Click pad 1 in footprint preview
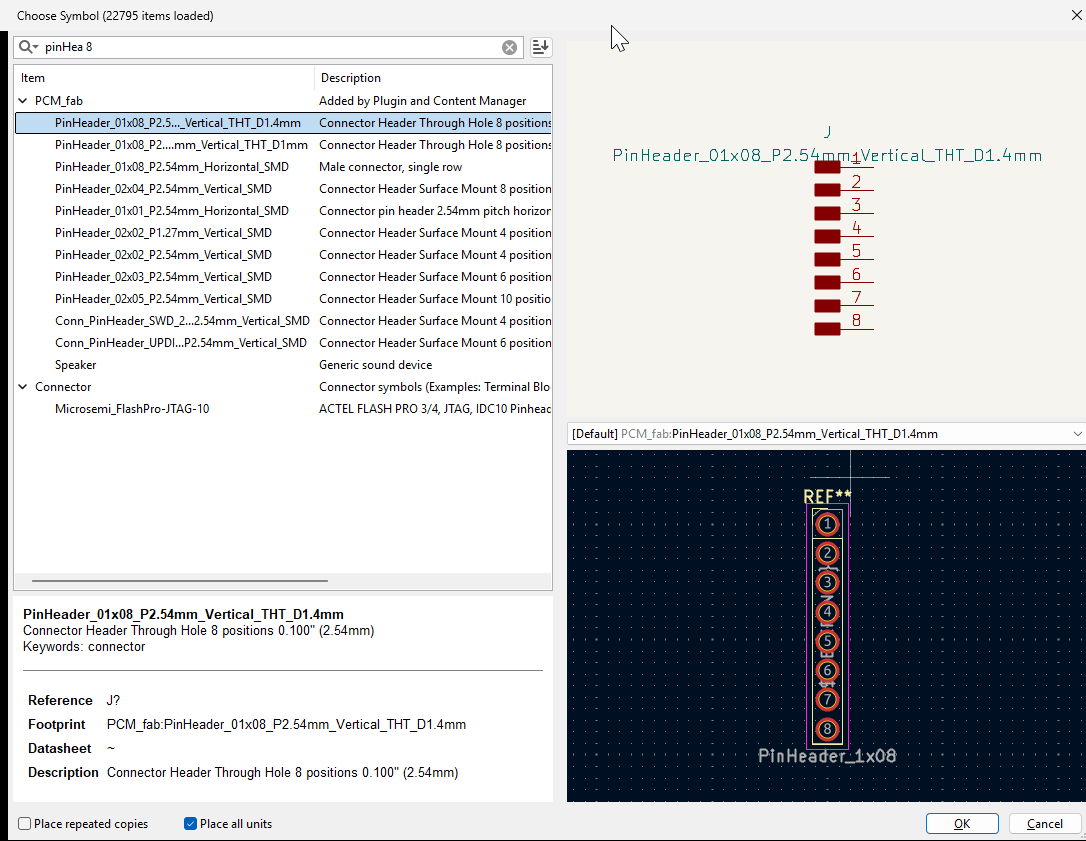The width and height of the screenshot is (1086, 841). (x=827, y=524)
